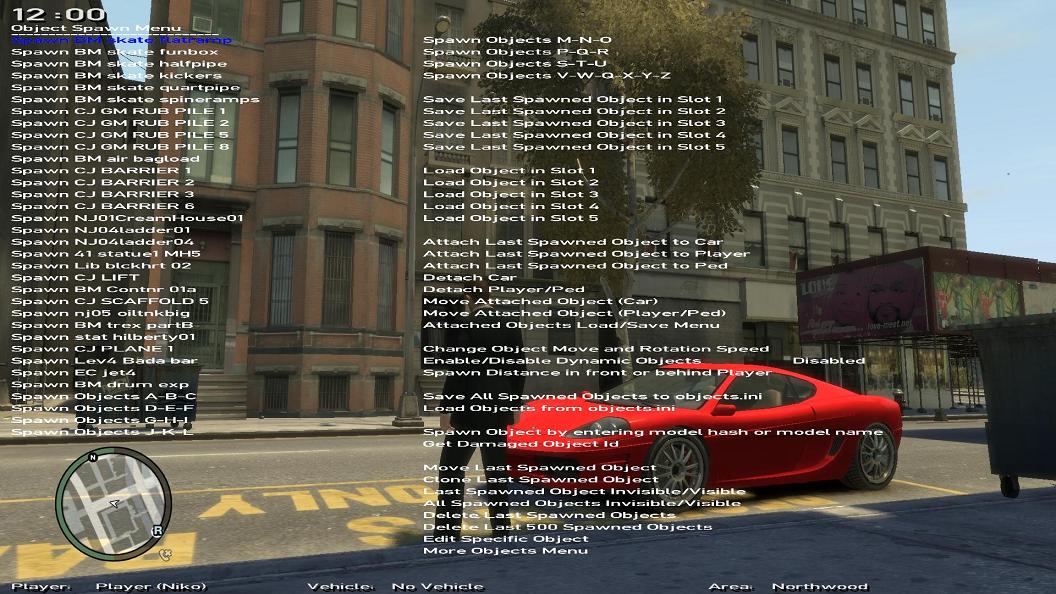Choose Spawn stat hilberty01
1056x594 pixels.
tap(103, 337)
